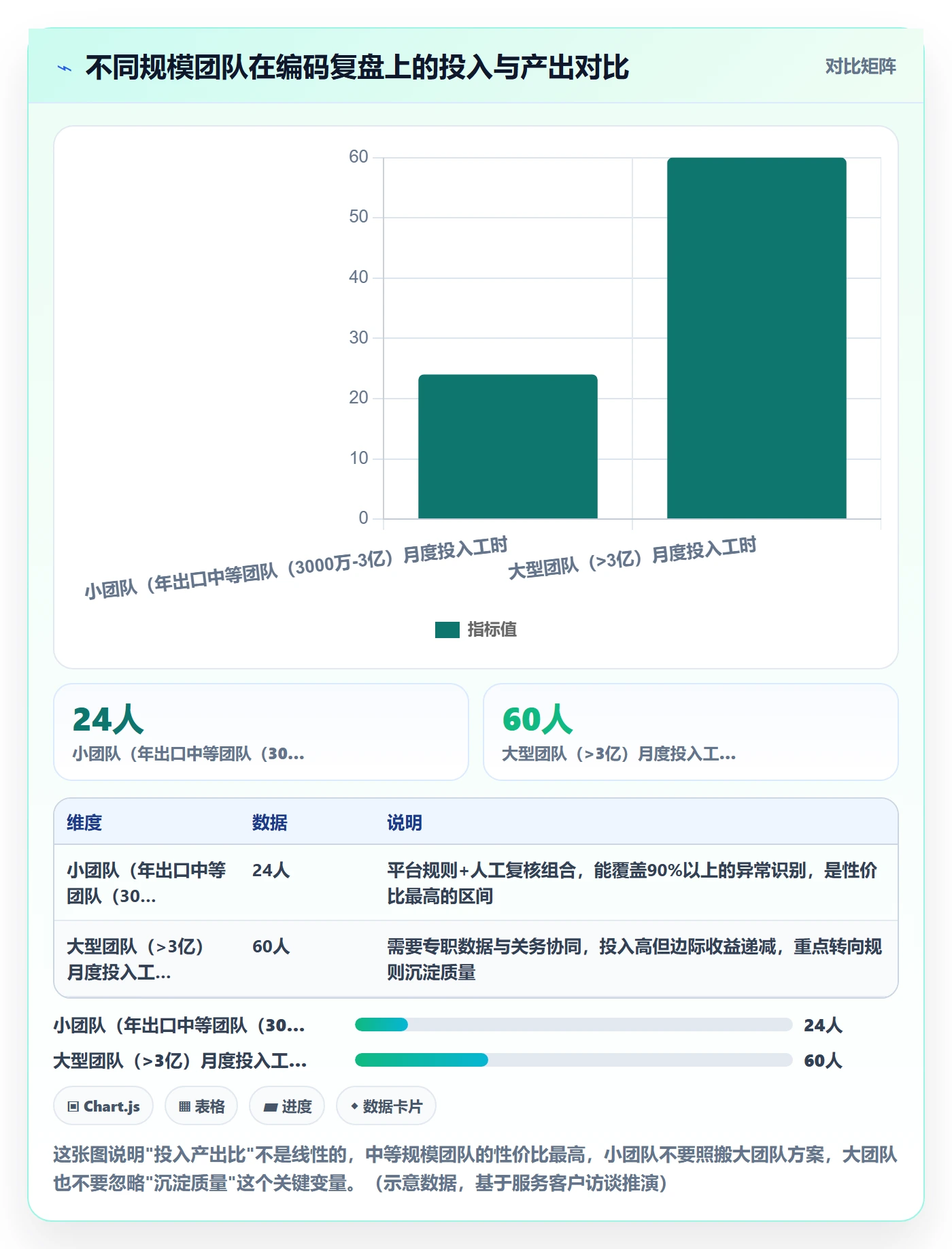952x1249 pixels.
Task: Select the 进度 chip
Action: (x=287, y=1106)
